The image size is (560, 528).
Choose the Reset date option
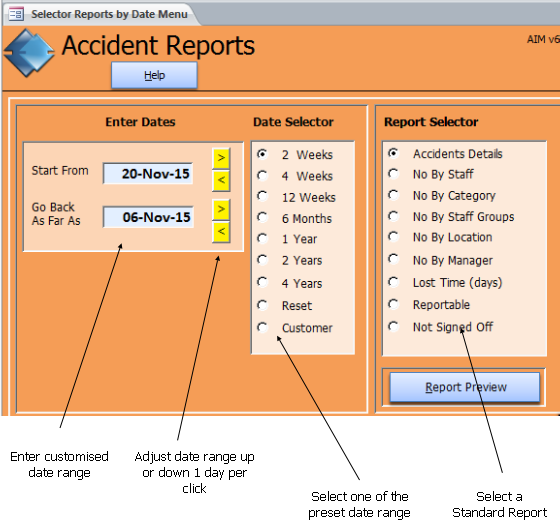[x=285, y=305]
